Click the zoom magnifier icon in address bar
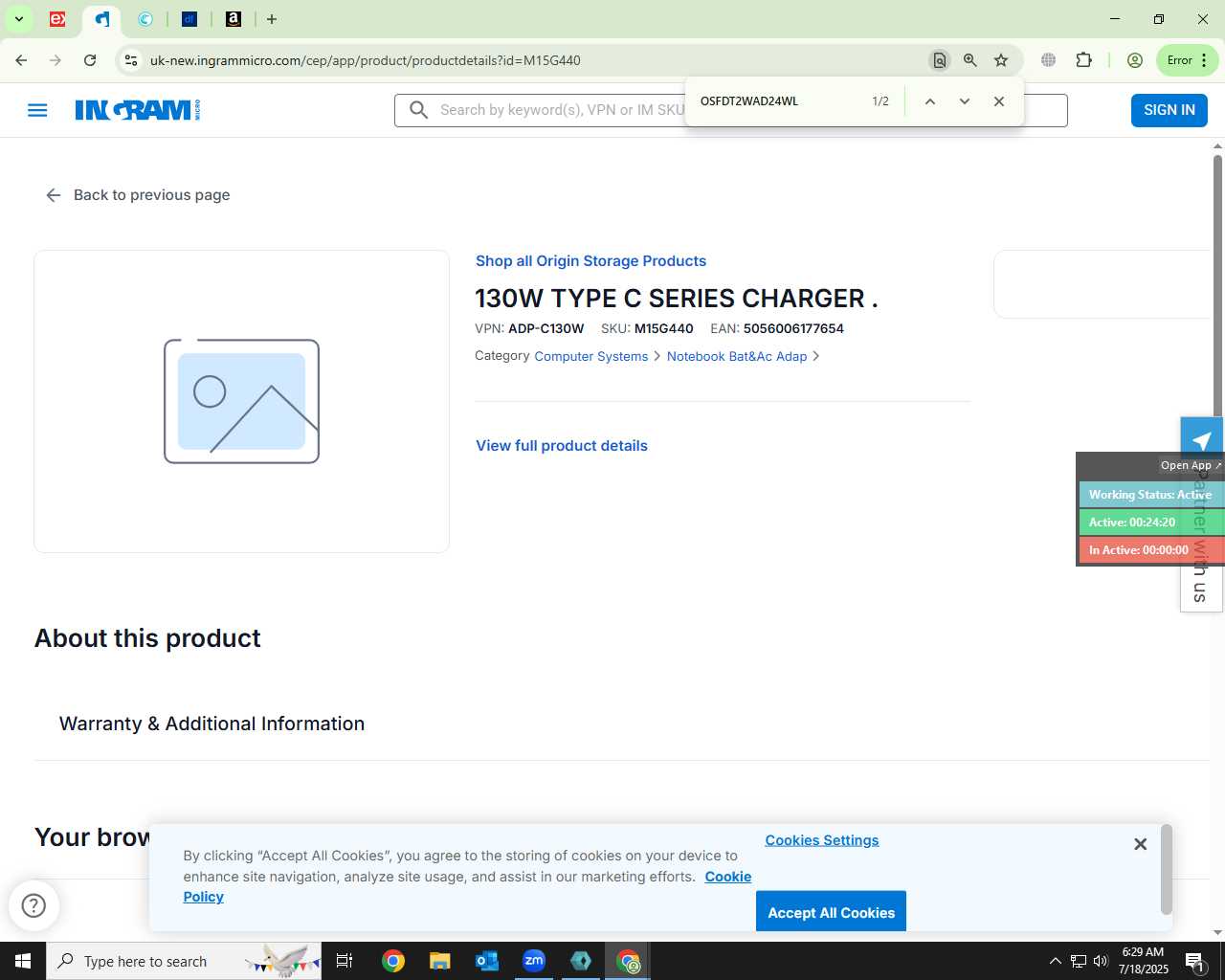 click(970, 60)
